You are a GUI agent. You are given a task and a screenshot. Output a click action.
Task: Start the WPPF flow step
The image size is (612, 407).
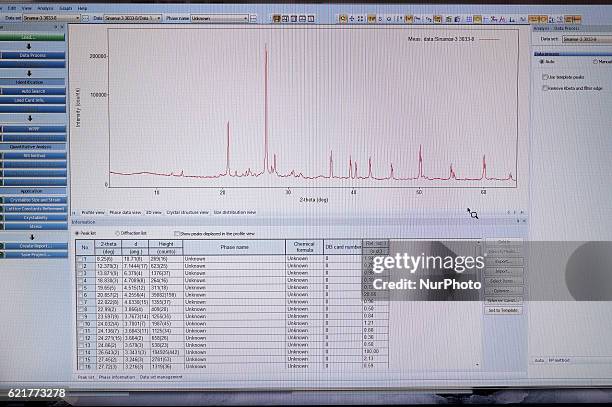pyautogui.click(x=33, y=129)
